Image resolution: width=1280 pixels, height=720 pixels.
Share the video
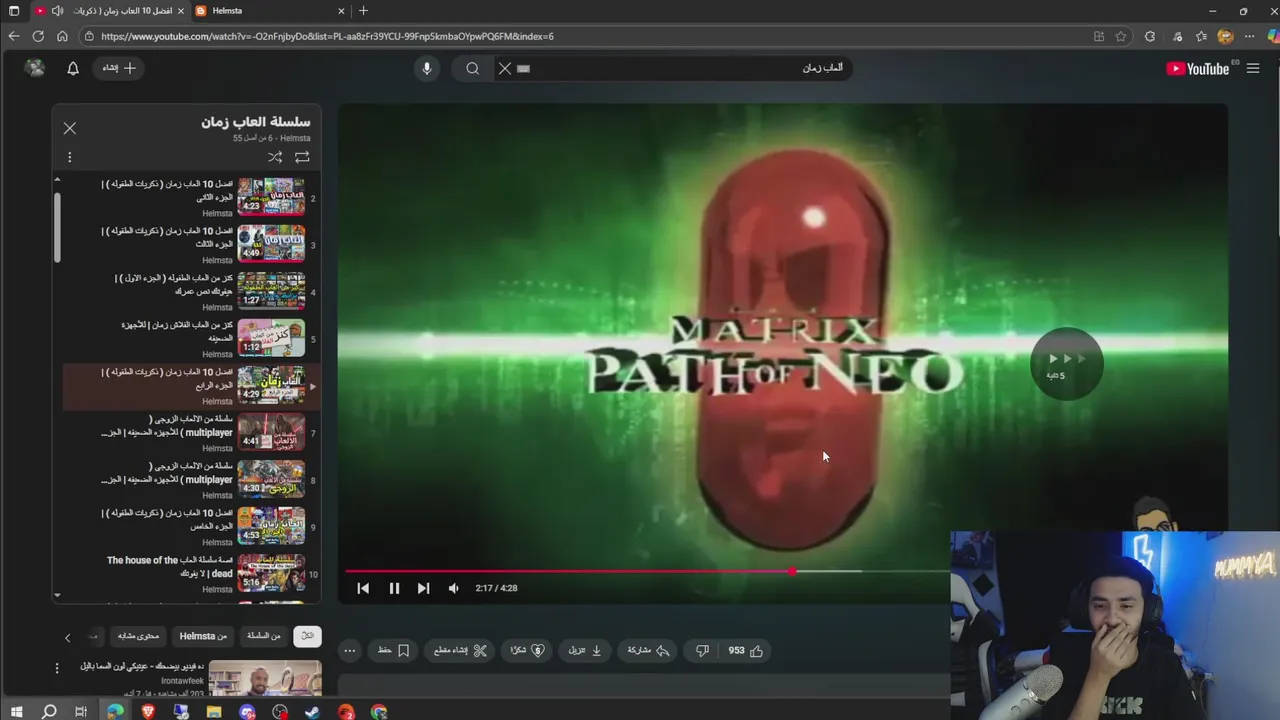[x=648, y=650]
